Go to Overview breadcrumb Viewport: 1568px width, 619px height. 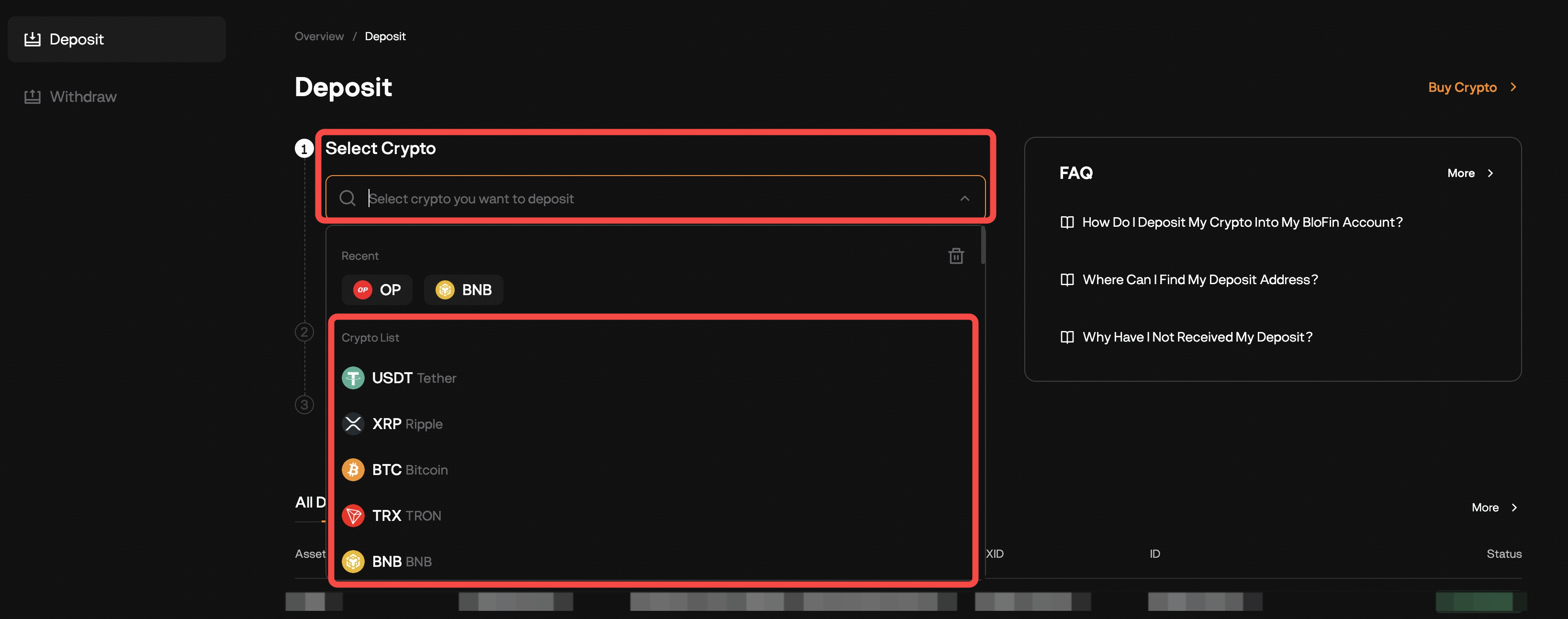pos(319,36)
